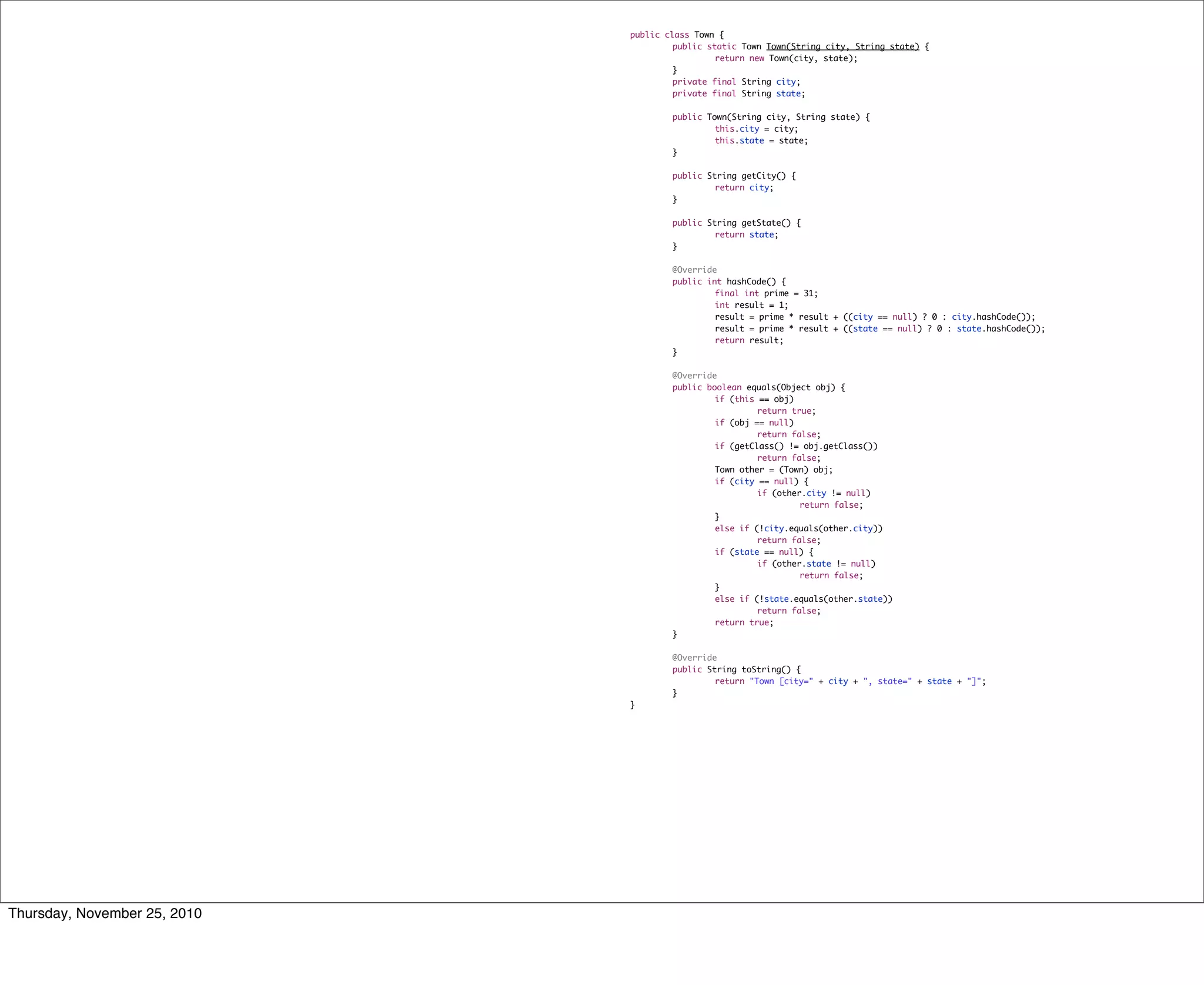Click 'this.state = state;' assignment

(761, 141)
